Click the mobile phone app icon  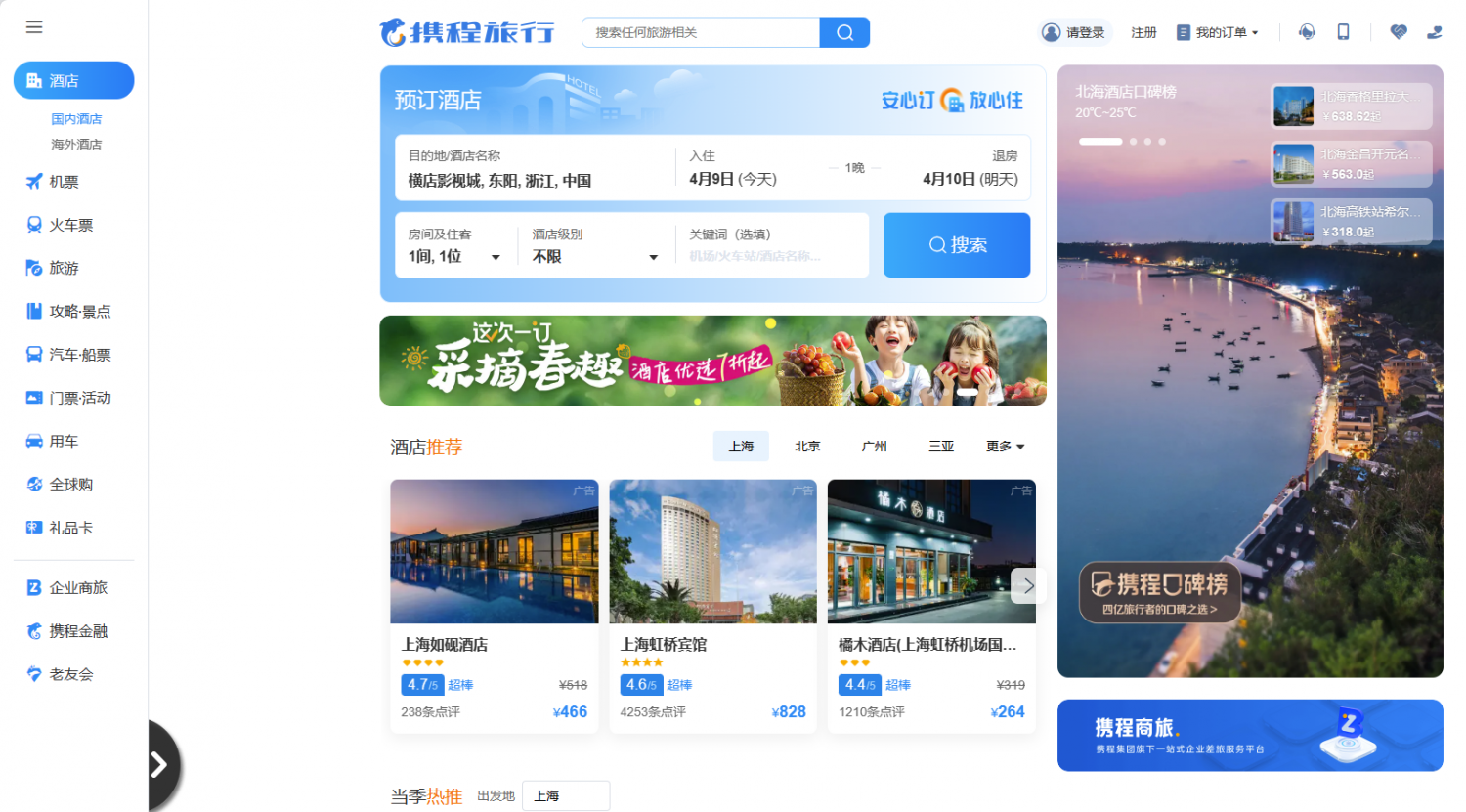click(x=1343, y=32)
